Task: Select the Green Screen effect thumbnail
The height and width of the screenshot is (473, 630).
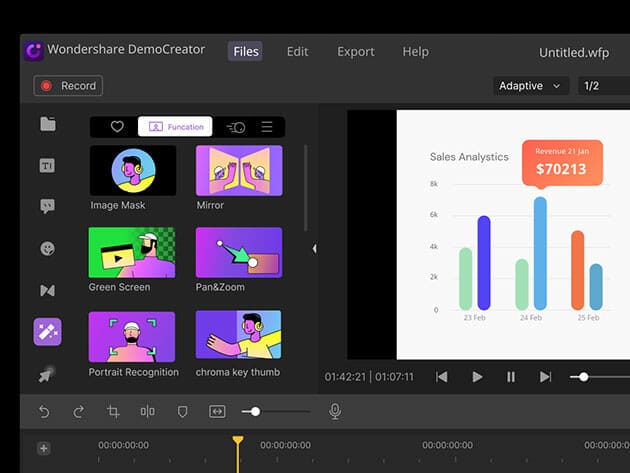Action: 132,252
